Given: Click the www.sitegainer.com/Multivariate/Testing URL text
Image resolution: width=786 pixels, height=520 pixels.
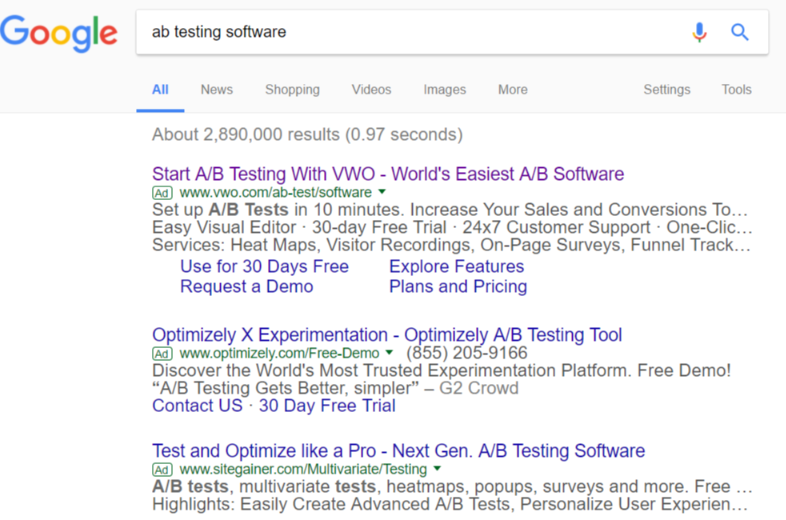Looking at the screenshot, I should 303,469.
